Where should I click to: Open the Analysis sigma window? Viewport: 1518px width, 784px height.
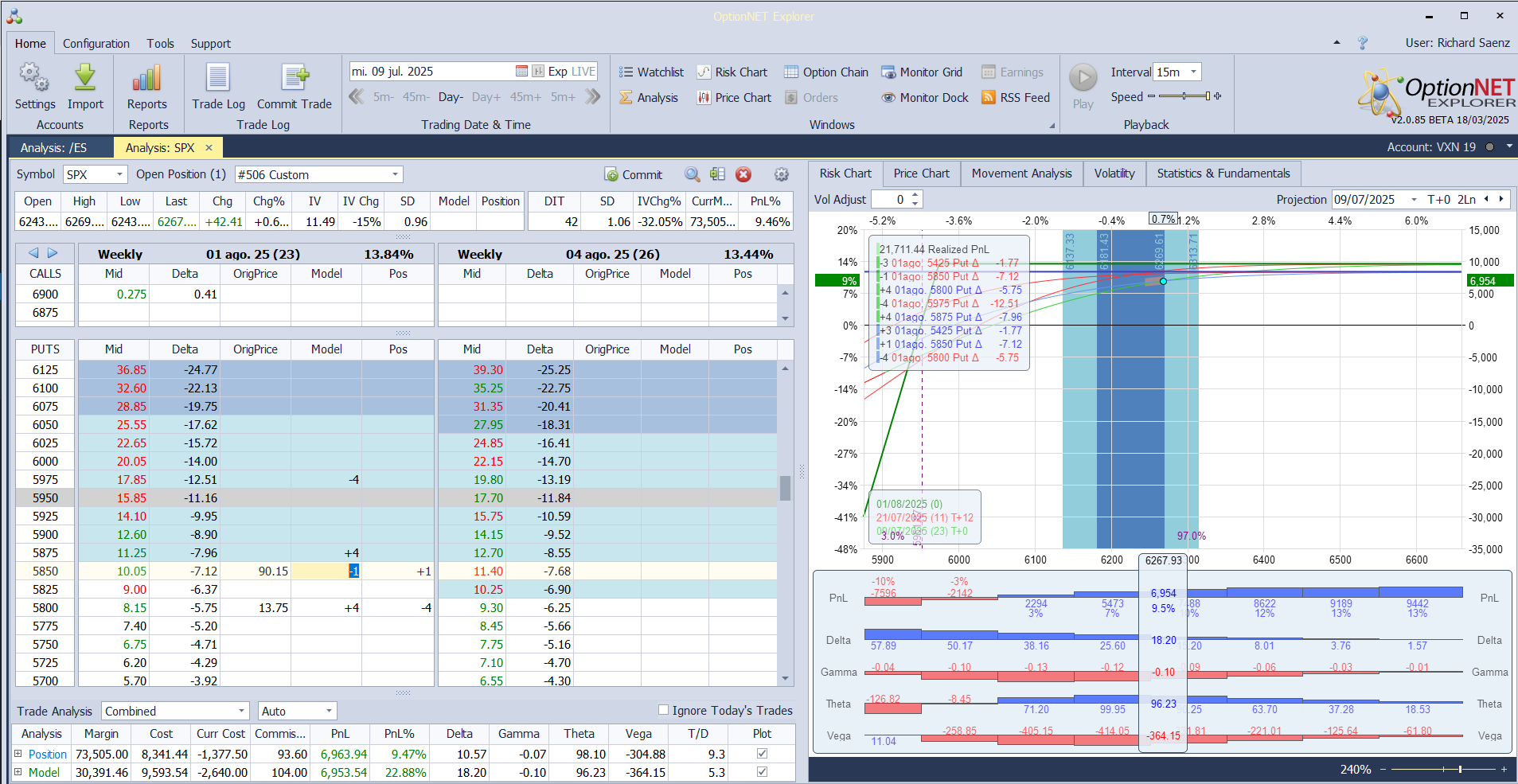pos(649,98)
